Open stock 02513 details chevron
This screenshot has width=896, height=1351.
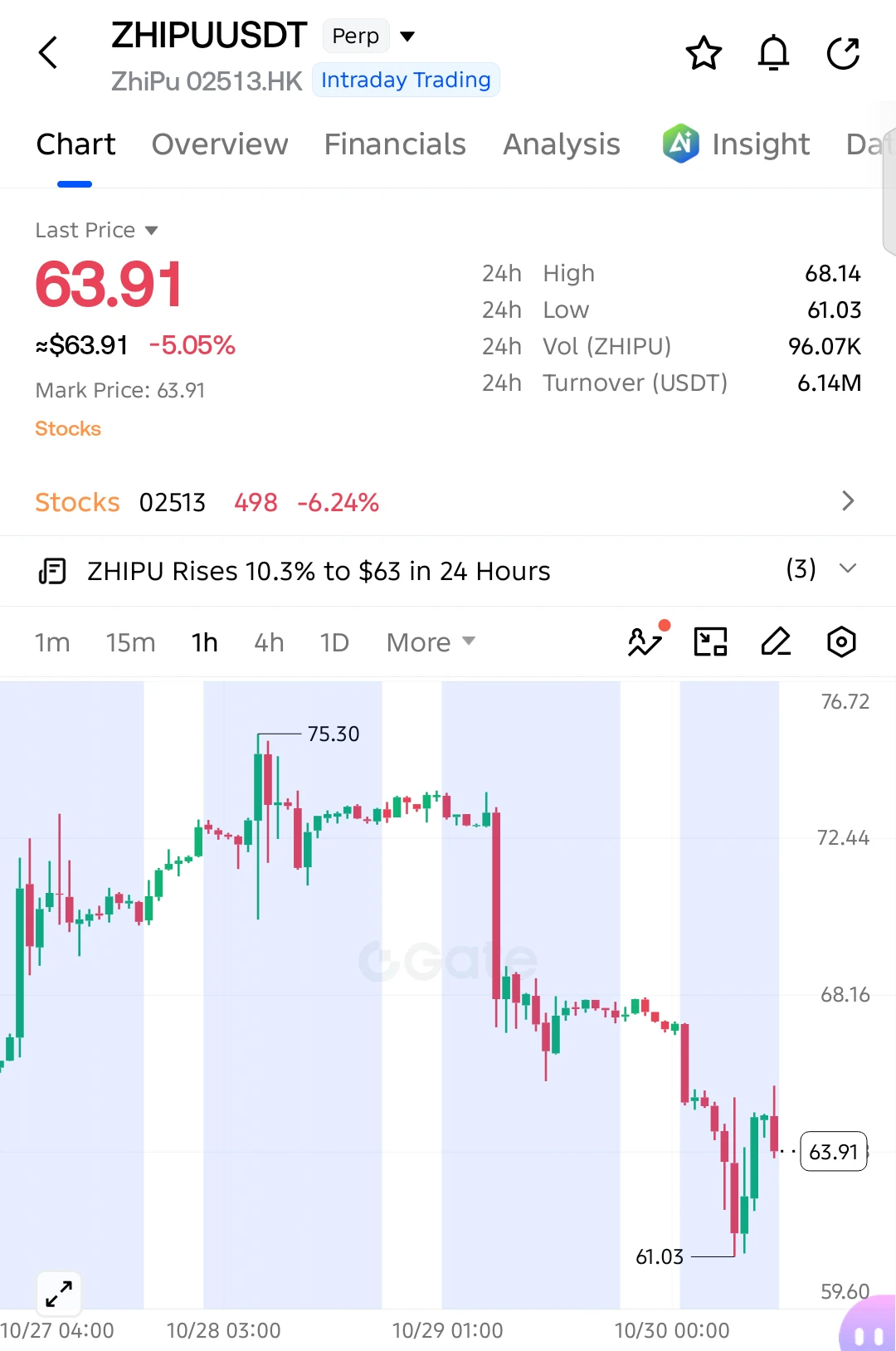coord(848,501)
